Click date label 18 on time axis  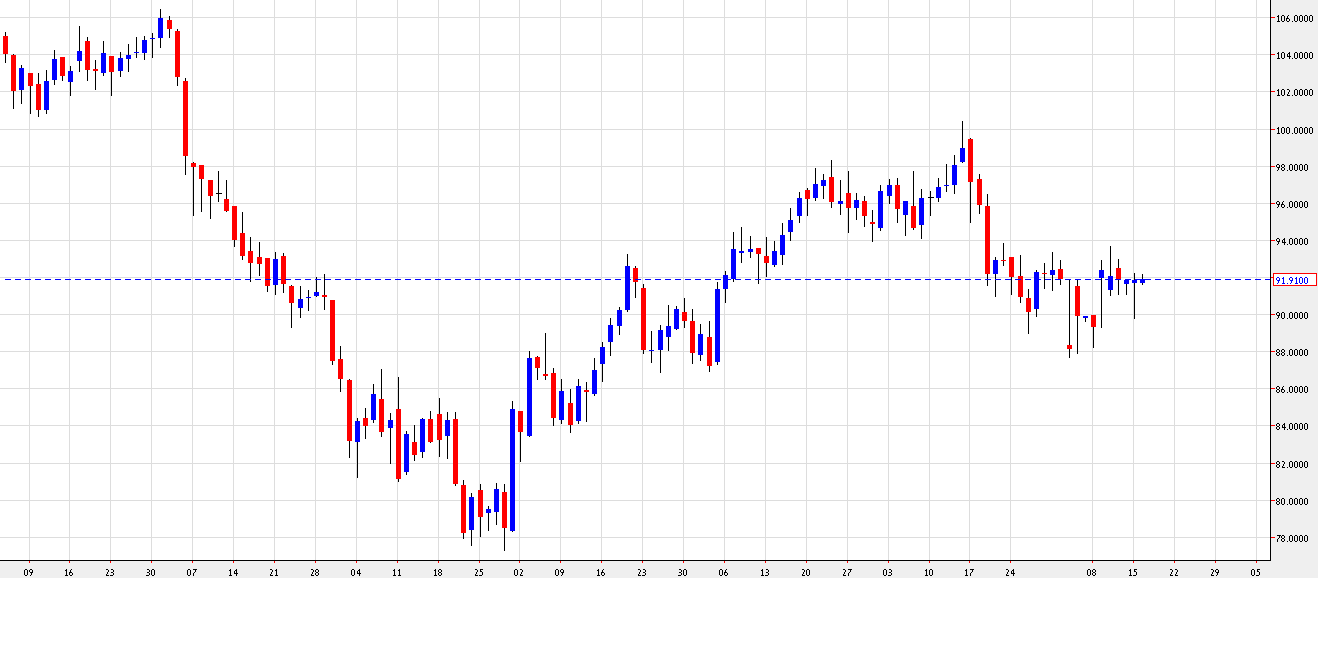tap(437, 573)
